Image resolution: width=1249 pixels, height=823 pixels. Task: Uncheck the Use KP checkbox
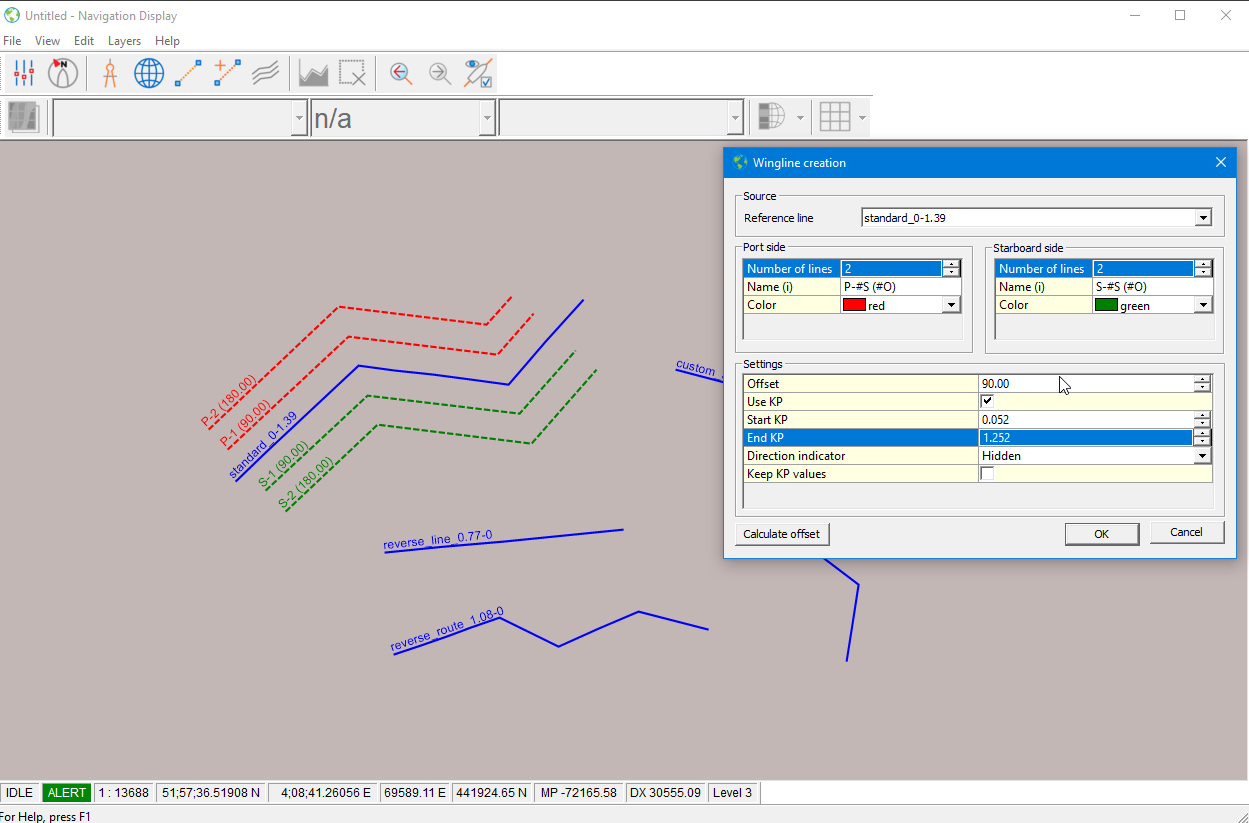[x=987, y=401]
